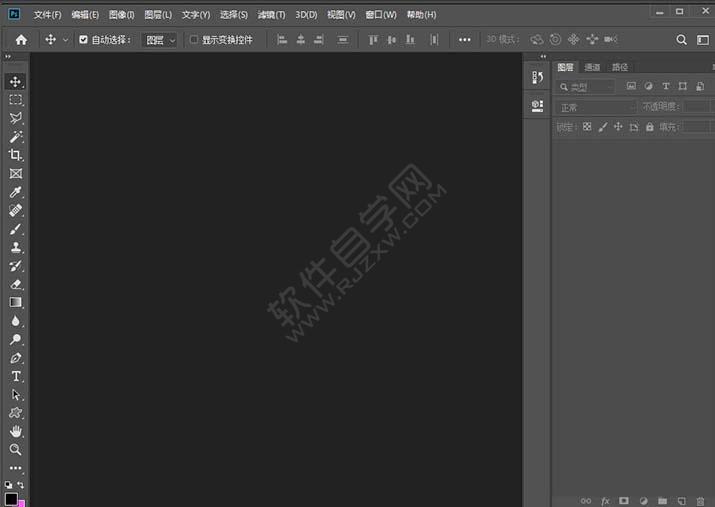The width and height of the screenshot is (715, 507).
Task: Toggle Lock transparent pixels
Action: (587, 127)
